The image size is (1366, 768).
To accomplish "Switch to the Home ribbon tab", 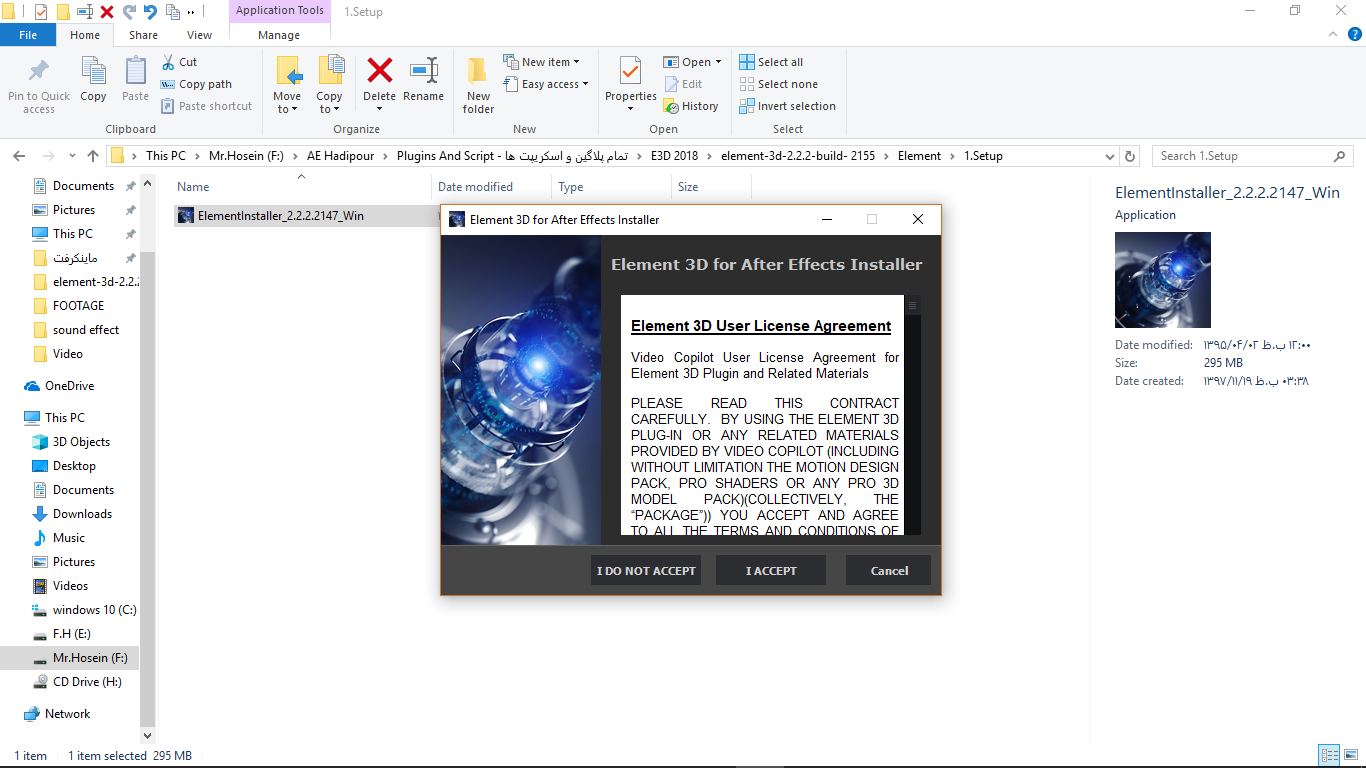I will click(85, 35).
